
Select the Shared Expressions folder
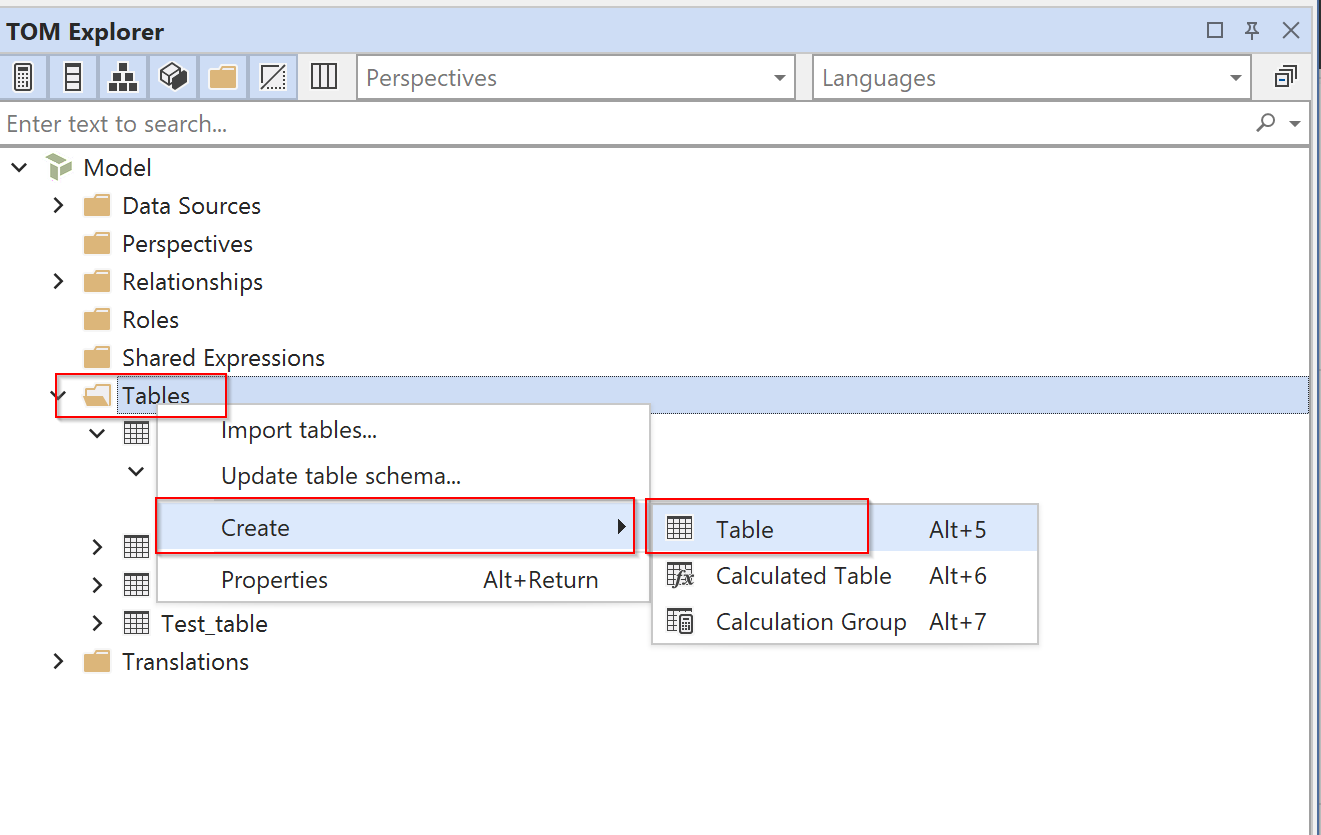click(x=223, y=357)
